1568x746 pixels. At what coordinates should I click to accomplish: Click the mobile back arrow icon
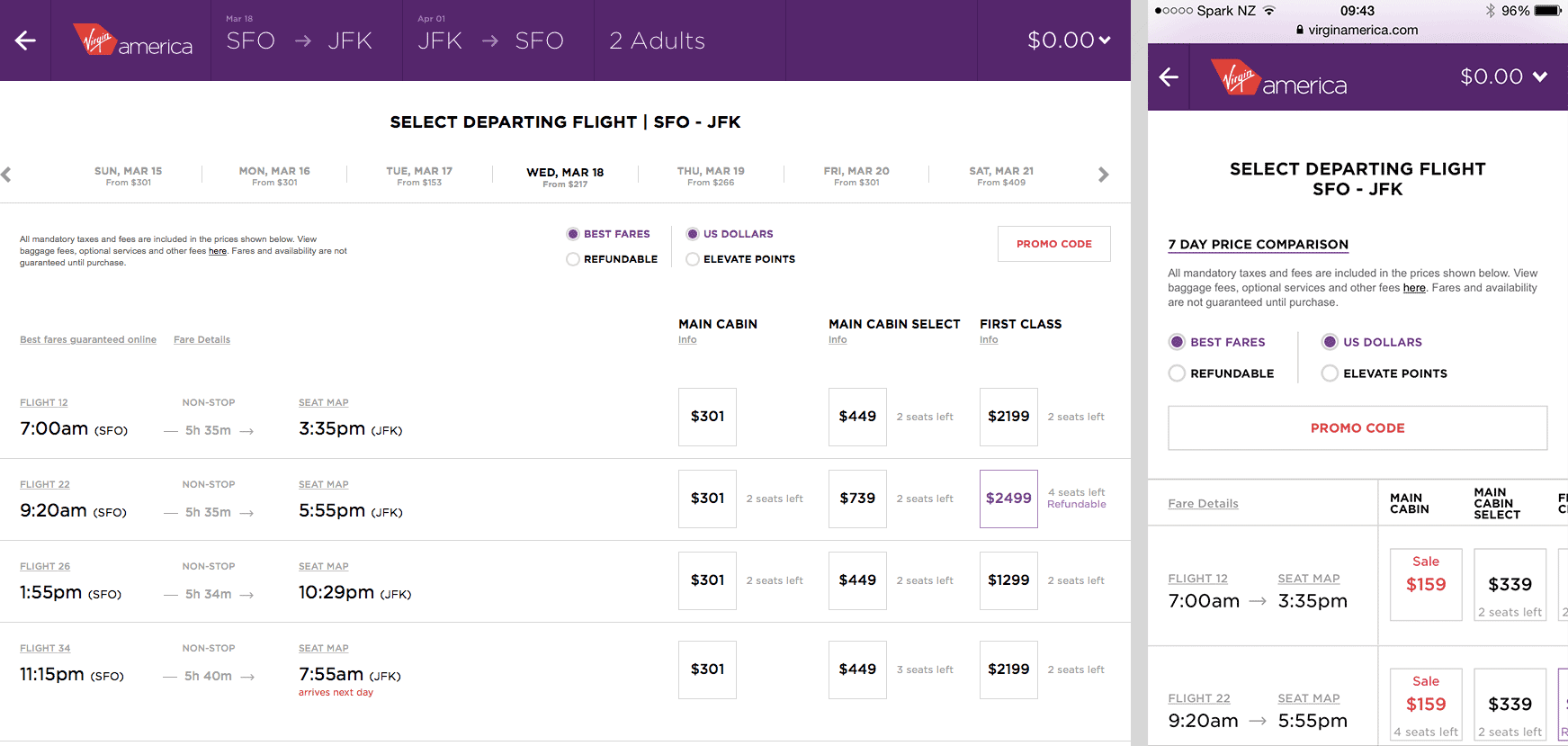pyautogui.click(x=1169, y=77)
